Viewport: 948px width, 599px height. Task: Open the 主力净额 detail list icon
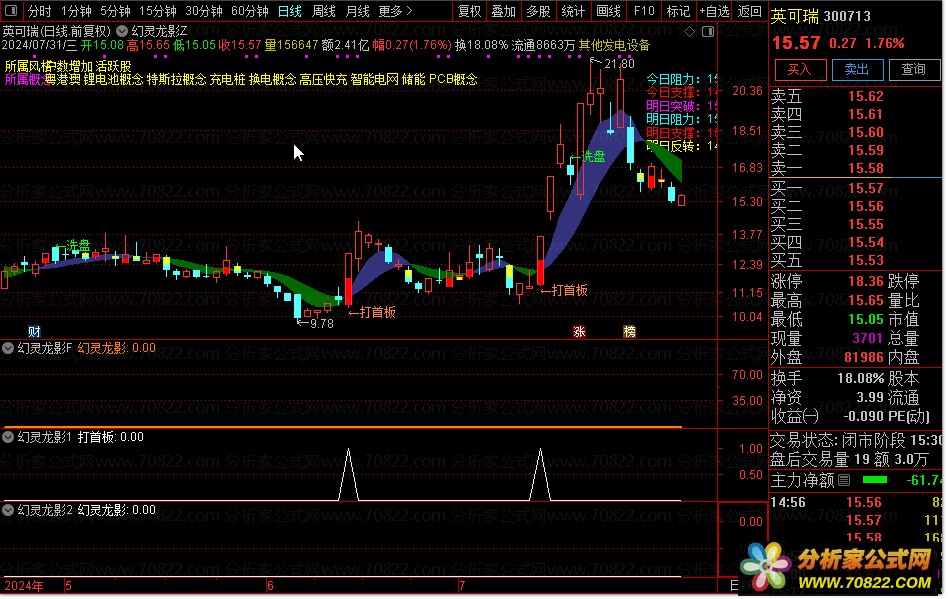[844, 481]
